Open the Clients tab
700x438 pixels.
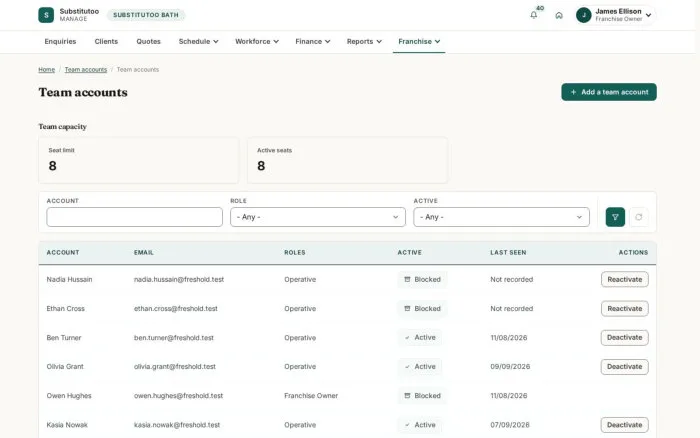click(106, 42)
